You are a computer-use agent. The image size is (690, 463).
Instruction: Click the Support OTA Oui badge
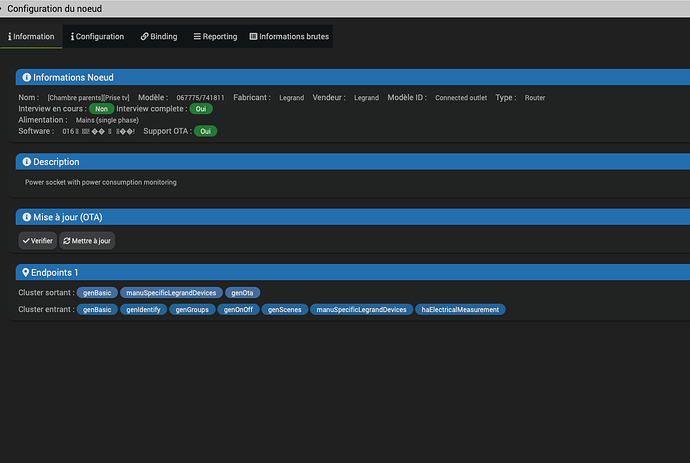tap(206, 131)
